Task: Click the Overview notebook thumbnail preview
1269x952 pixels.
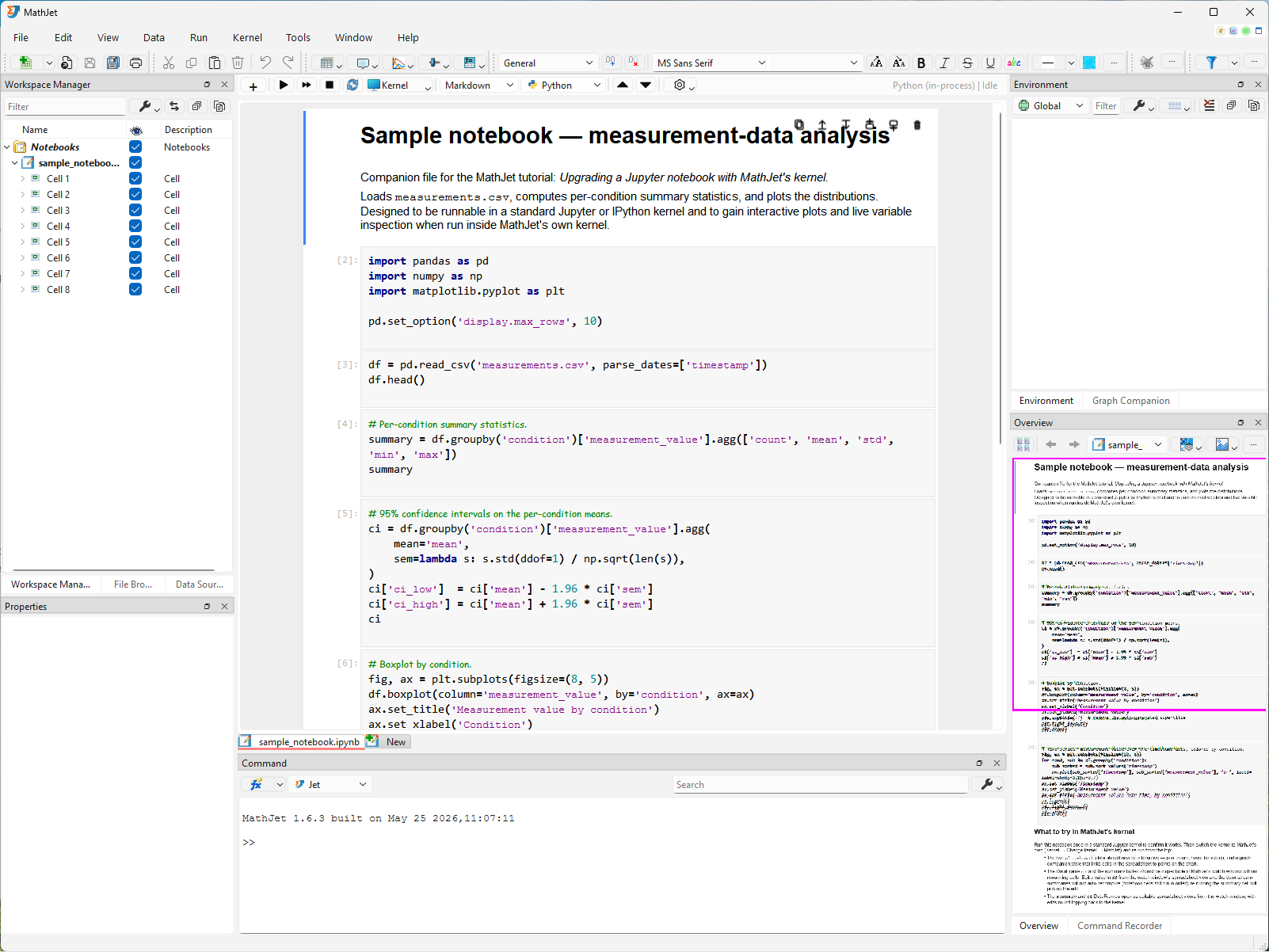Action: pyautogui.click(x=1139, y=685)
